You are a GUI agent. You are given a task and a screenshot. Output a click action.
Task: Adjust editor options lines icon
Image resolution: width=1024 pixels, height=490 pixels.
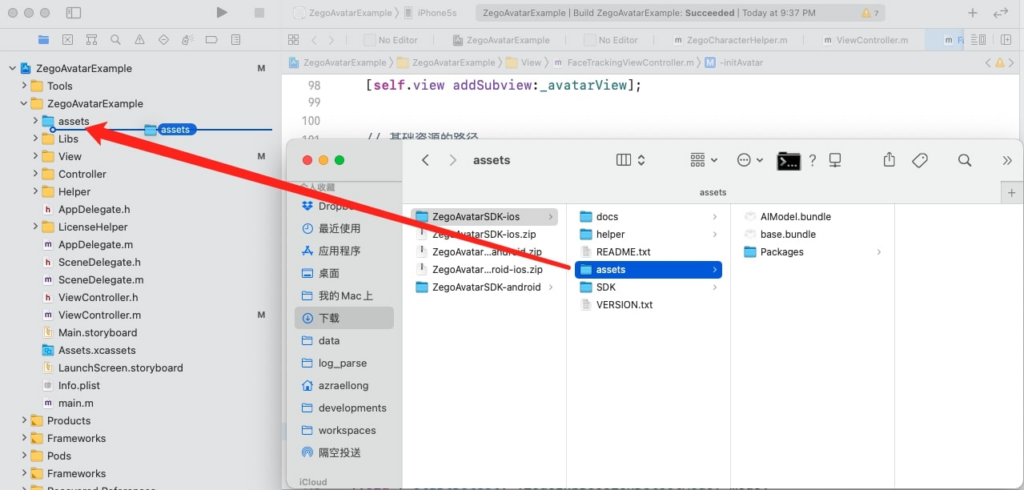pos(978,40)
